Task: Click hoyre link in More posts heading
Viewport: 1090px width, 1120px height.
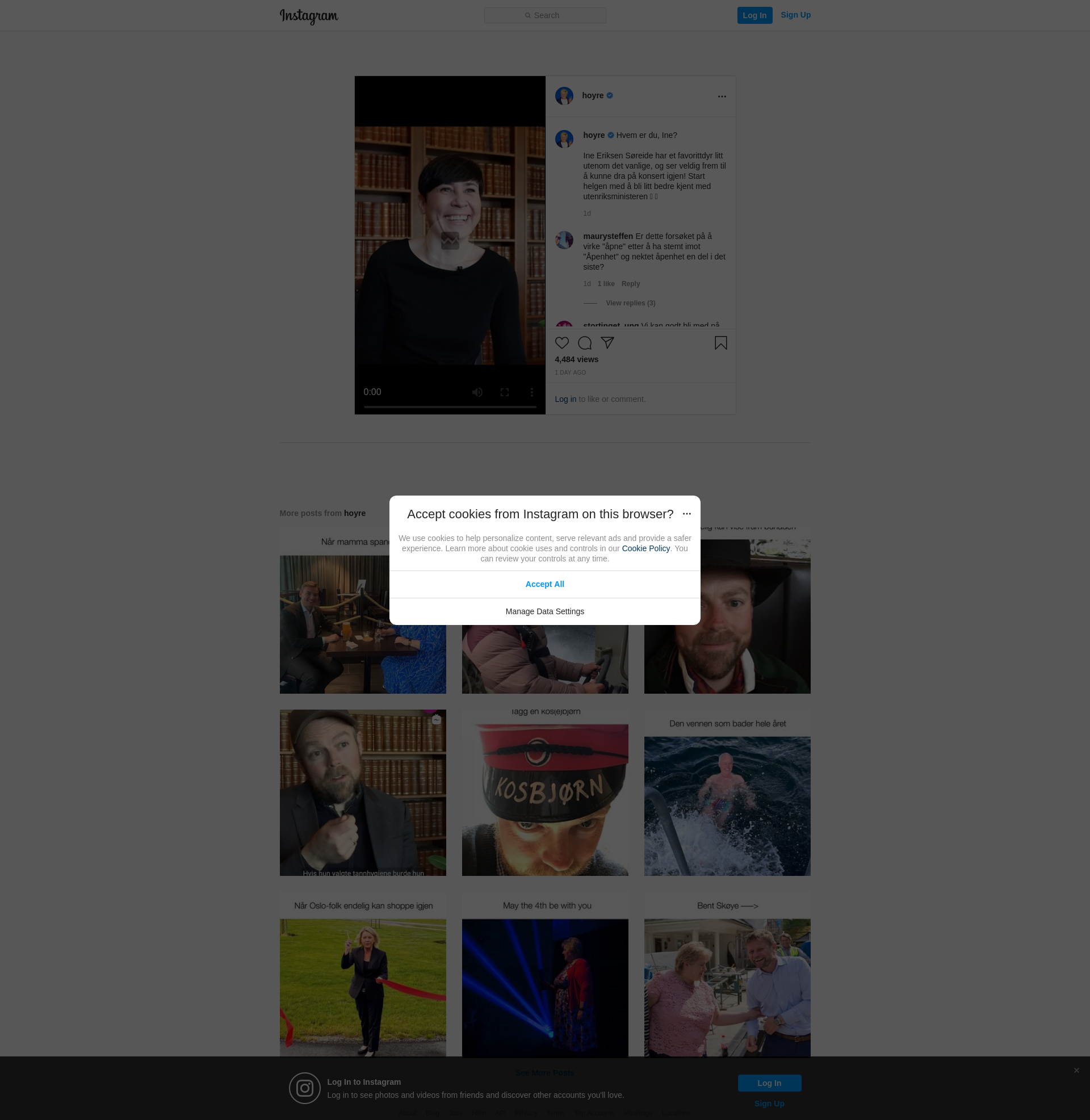Action: tap(354, 513)
